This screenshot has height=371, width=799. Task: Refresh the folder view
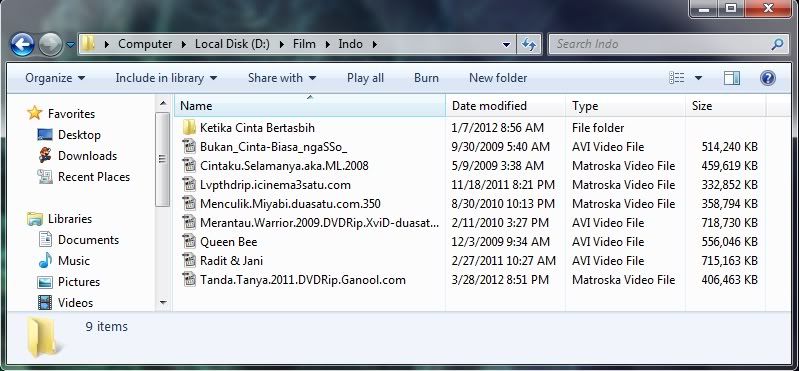[529, 45]
